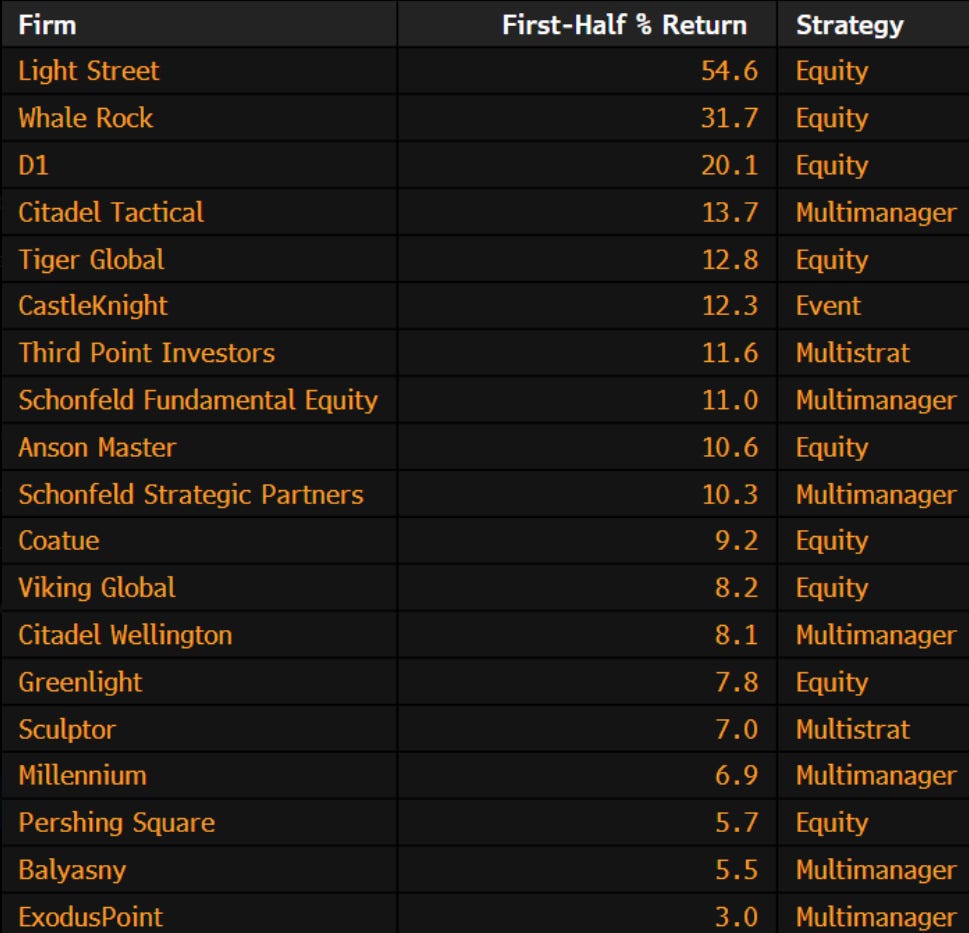
Task: Click Equity strategy in Light Street row
Action: 832,72
